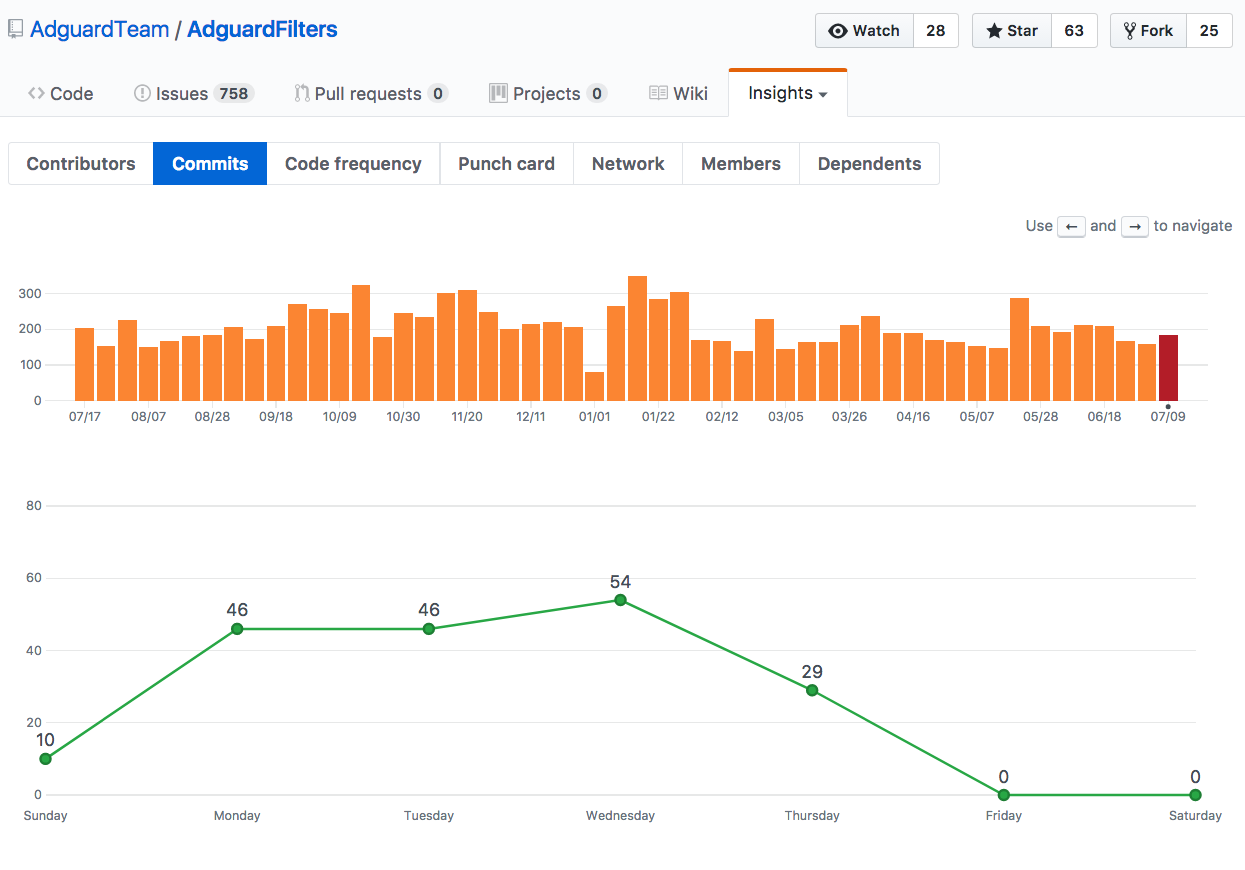Image resolution: width=1245 pixels, height=870 pixels.
Task: Click the right arrow navigation key
Action: point(1135,226)
